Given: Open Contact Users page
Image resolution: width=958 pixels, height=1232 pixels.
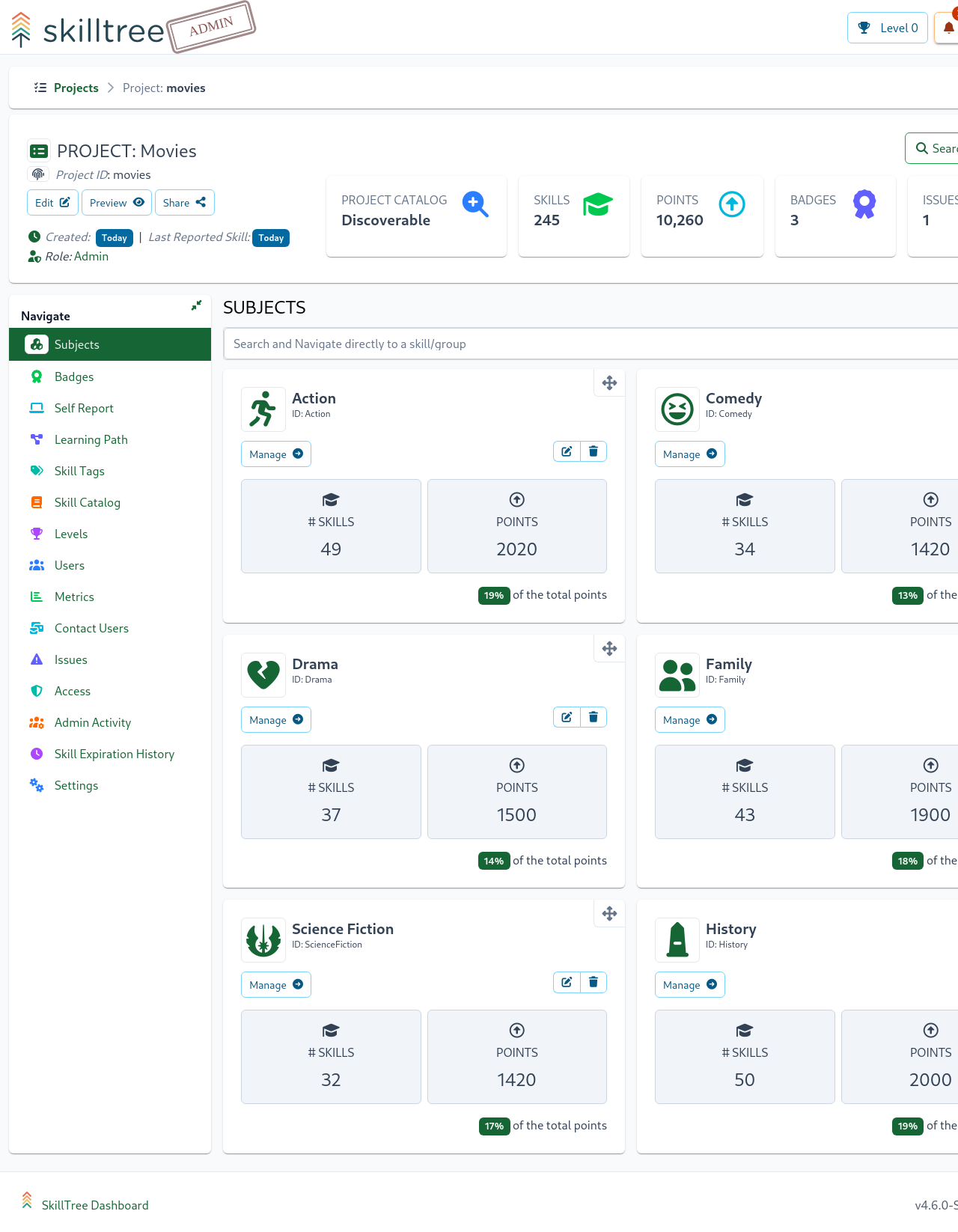Looking at the screenshot, I should click(x=110, y=628).
